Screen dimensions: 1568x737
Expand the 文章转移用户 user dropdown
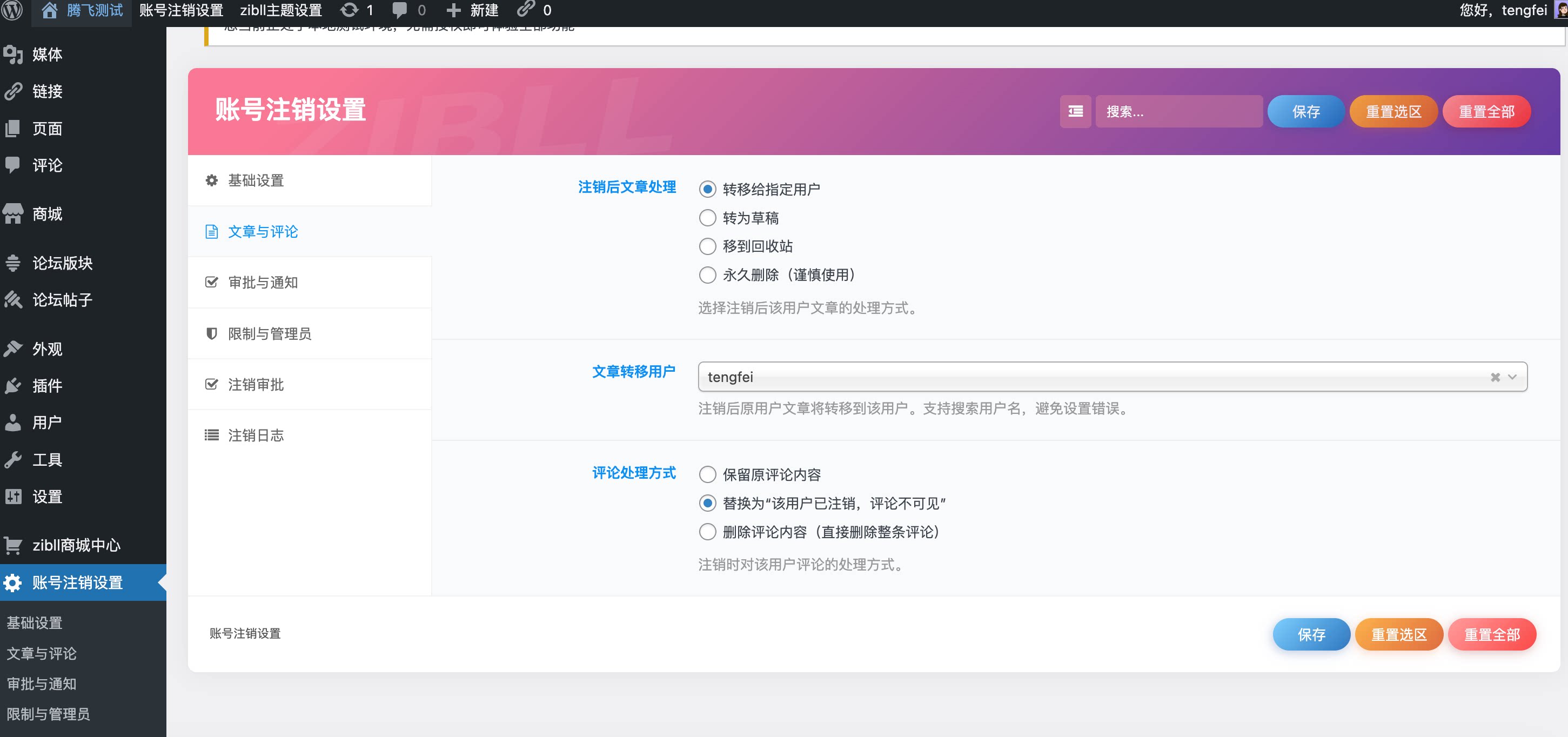point(1511,377)
